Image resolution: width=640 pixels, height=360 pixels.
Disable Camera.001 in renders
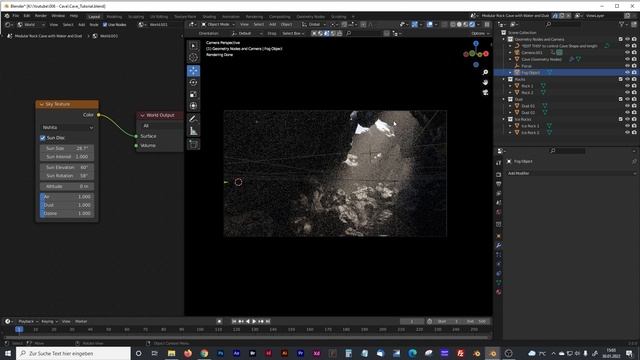click(634, 53)
